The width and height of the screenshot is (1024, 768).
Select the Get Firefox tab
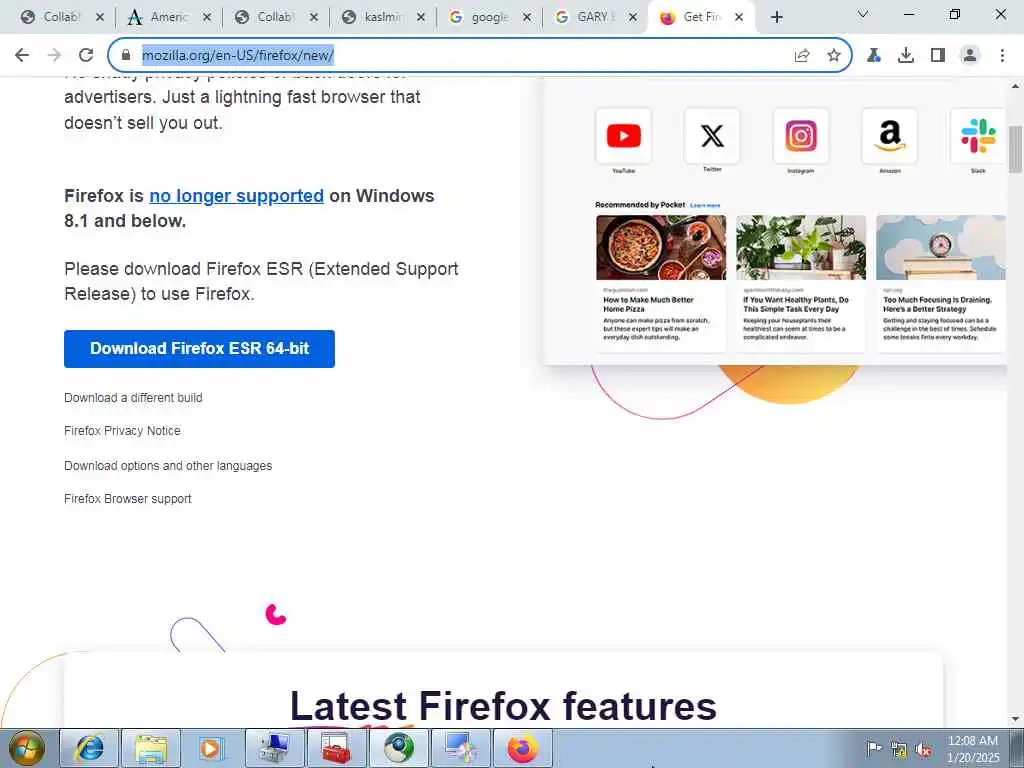click(x=692, y=17)
